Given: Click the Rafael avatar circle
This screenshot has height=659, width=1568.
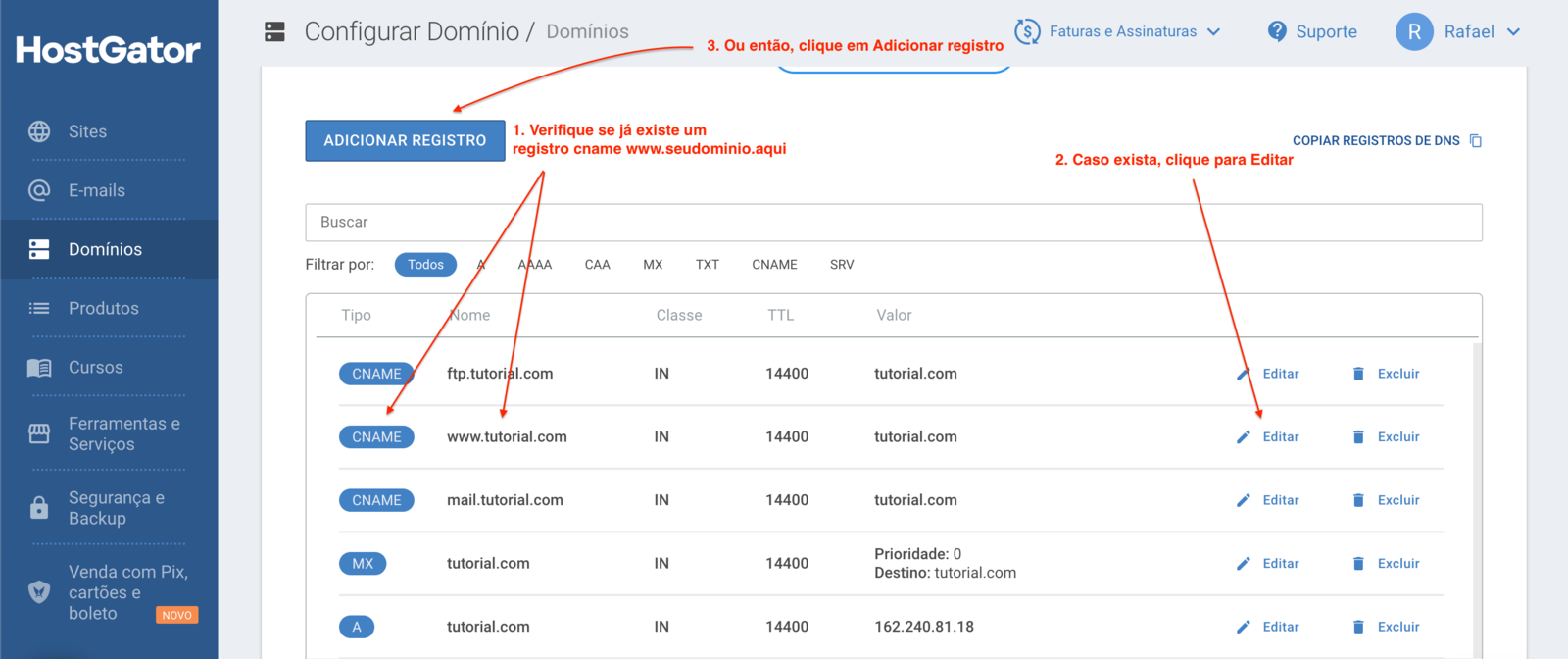Looking at the screenshot, I should pyautogui.click(x=1414, y=31).
